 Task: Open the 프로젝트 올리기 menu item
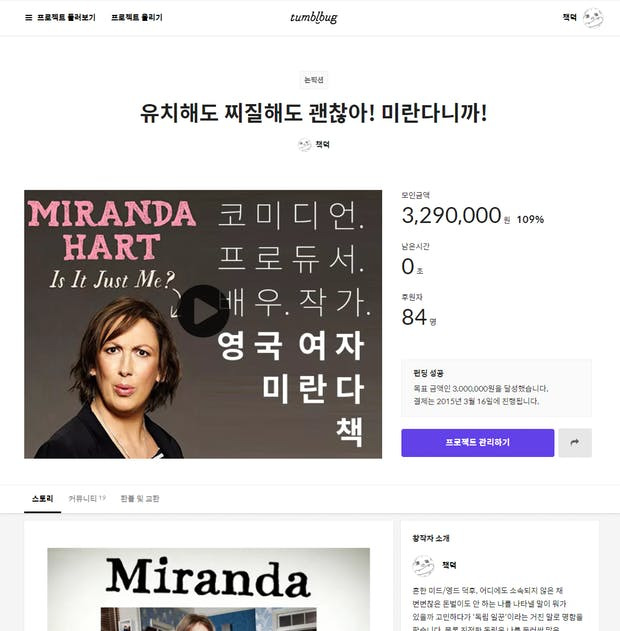point(137,18)
